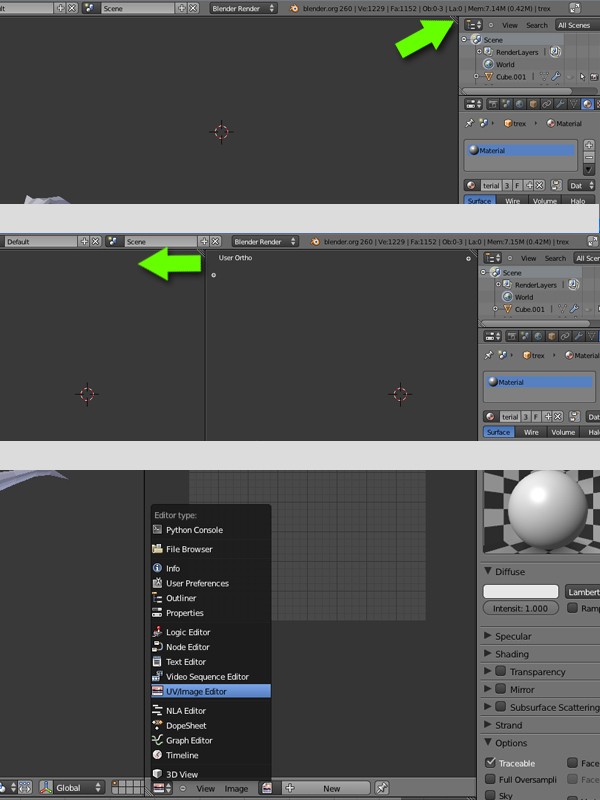Screen dimensions: 600x800
Task: Select active Material properties tab in top screenshot
Action: pyautogui.click(x=587, y=104)
